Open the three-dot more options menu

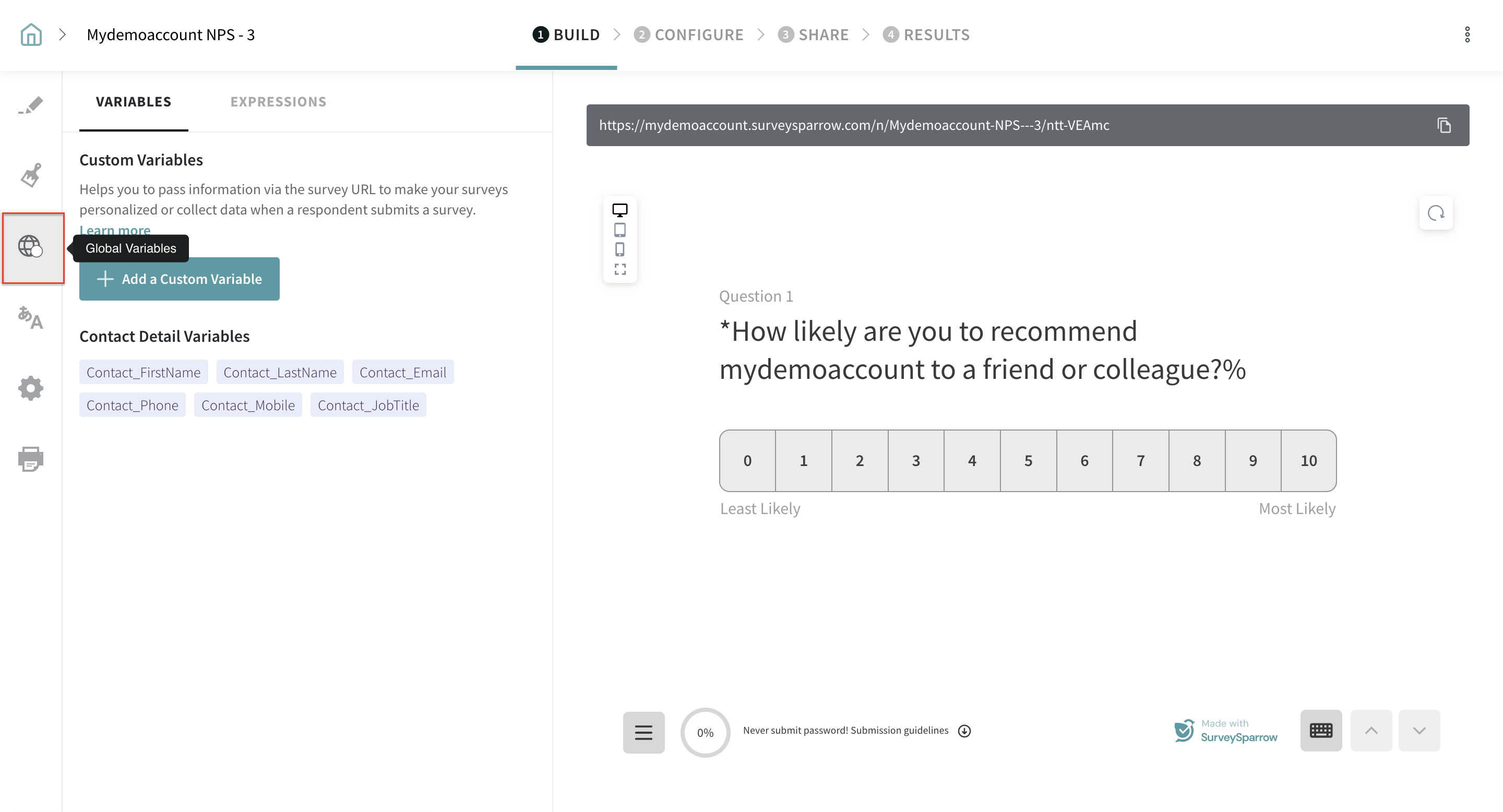[1467, 35]
